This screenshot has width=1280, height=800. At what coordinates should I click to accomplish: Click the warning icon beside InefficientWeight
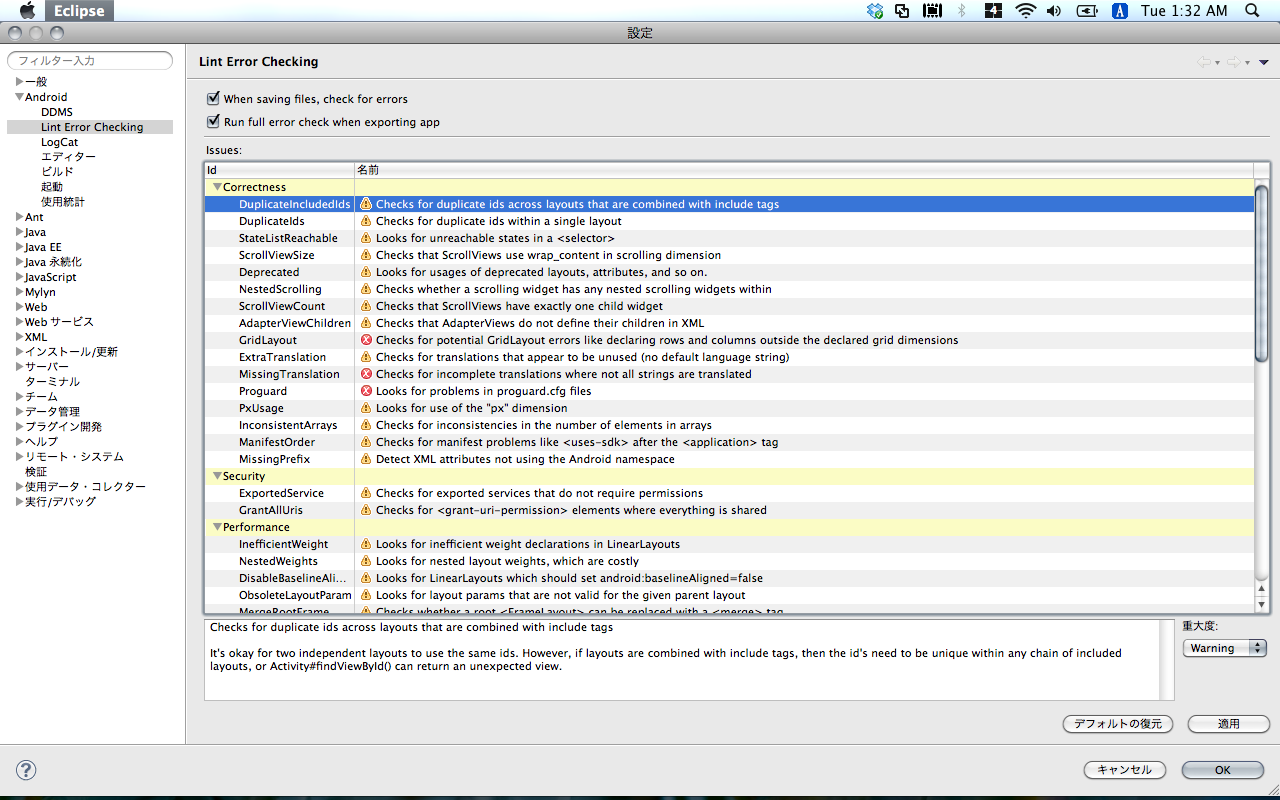365,544
